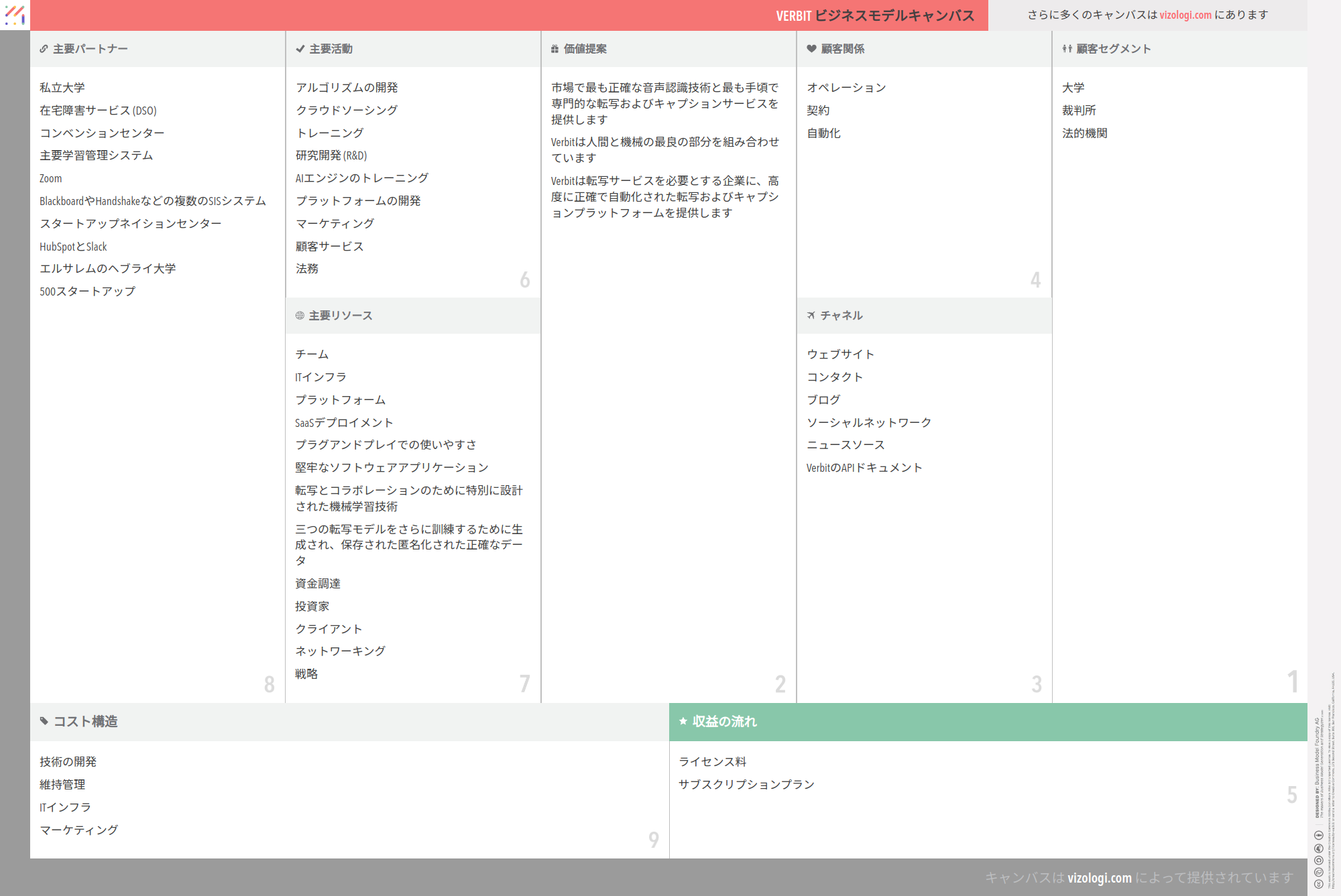Open the vizologi.com link in the footer
The width and height of the screenshot is (1341, 896).
[1099, 878]
